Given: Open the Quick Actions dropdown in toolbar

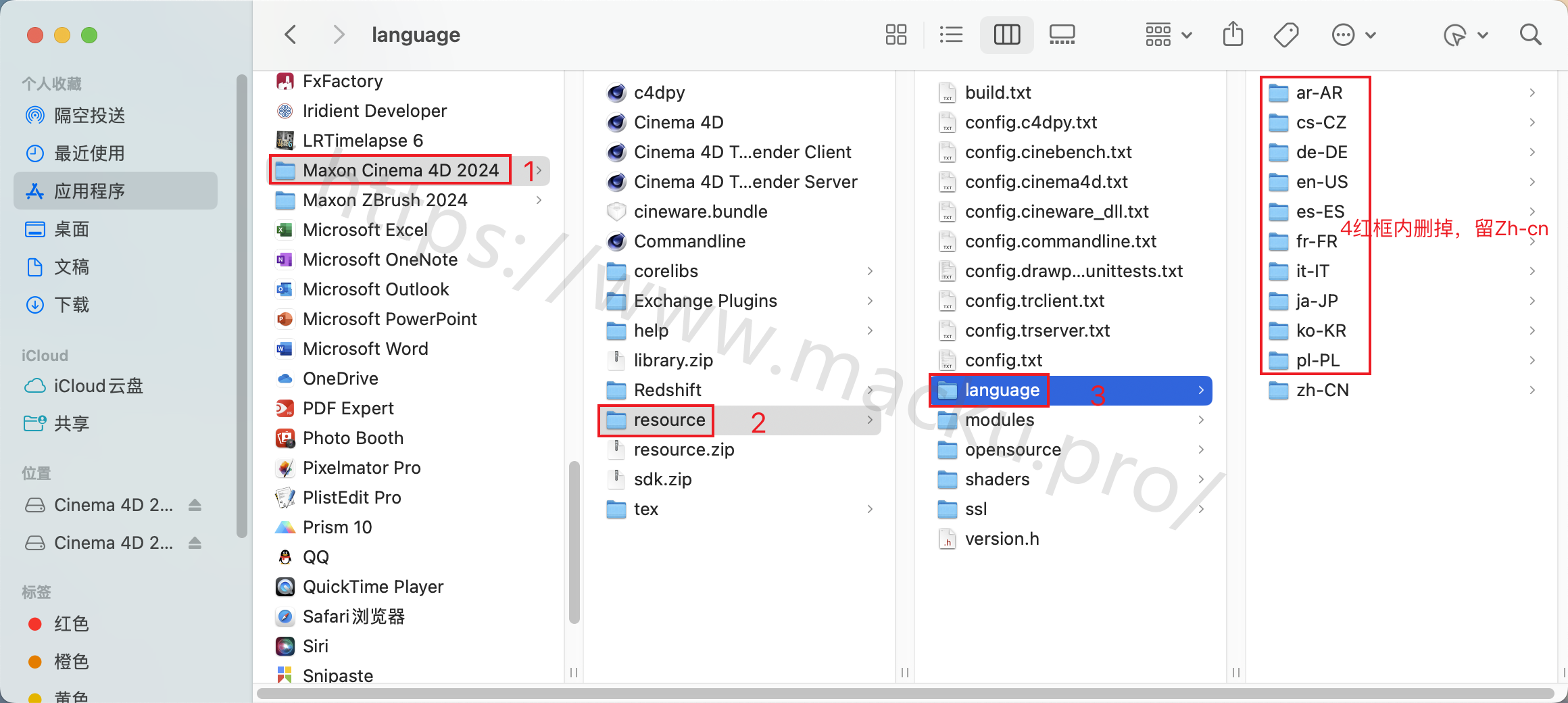Looking at the screenshot, I should pos(1465,34).
